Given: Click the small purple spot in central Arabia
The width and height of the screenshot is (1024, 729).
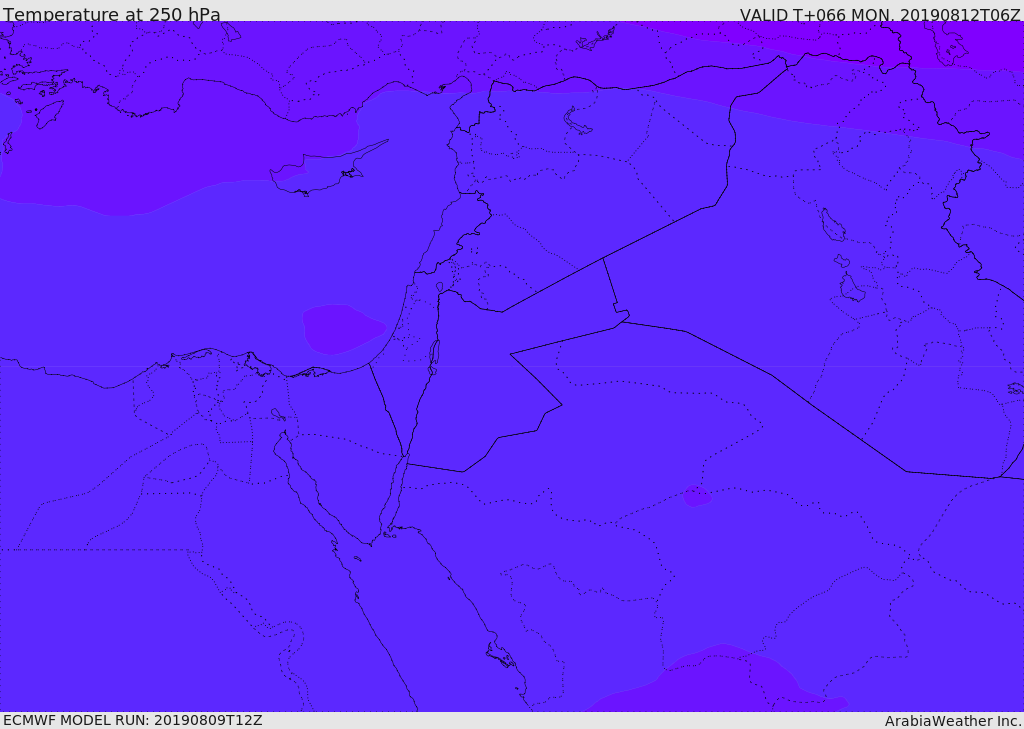Looking at the screenshot, I should click(696, 496).
